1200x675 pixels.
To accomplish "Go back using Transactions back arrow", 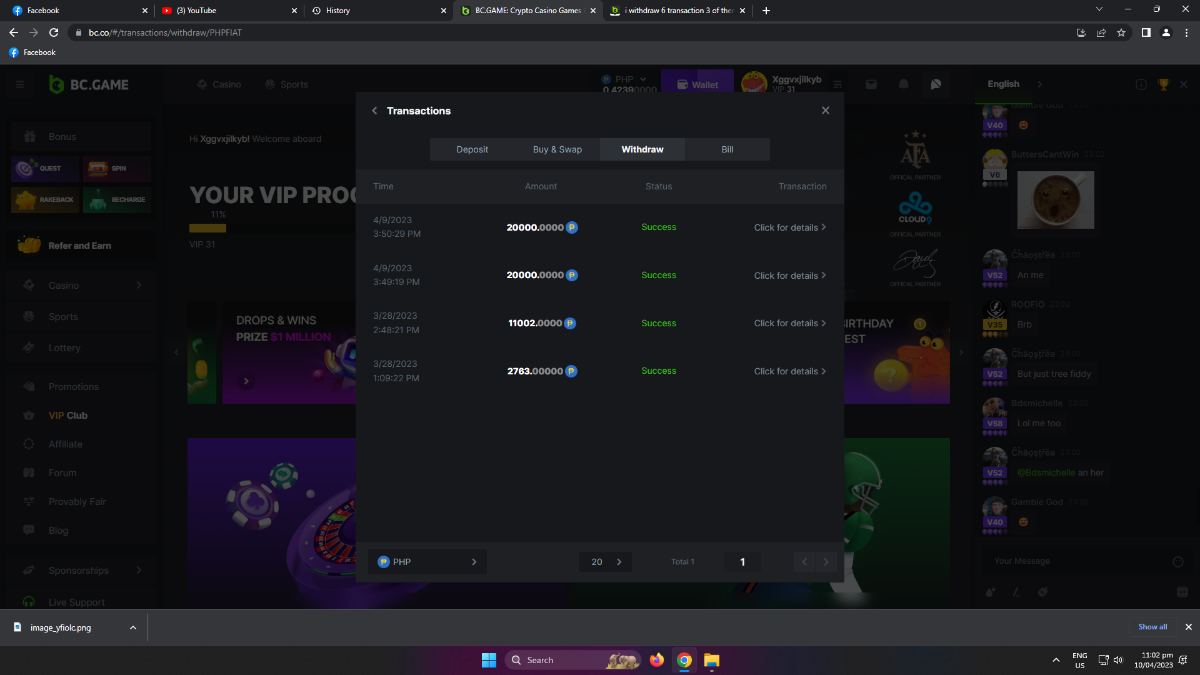I will pos(375,111).
